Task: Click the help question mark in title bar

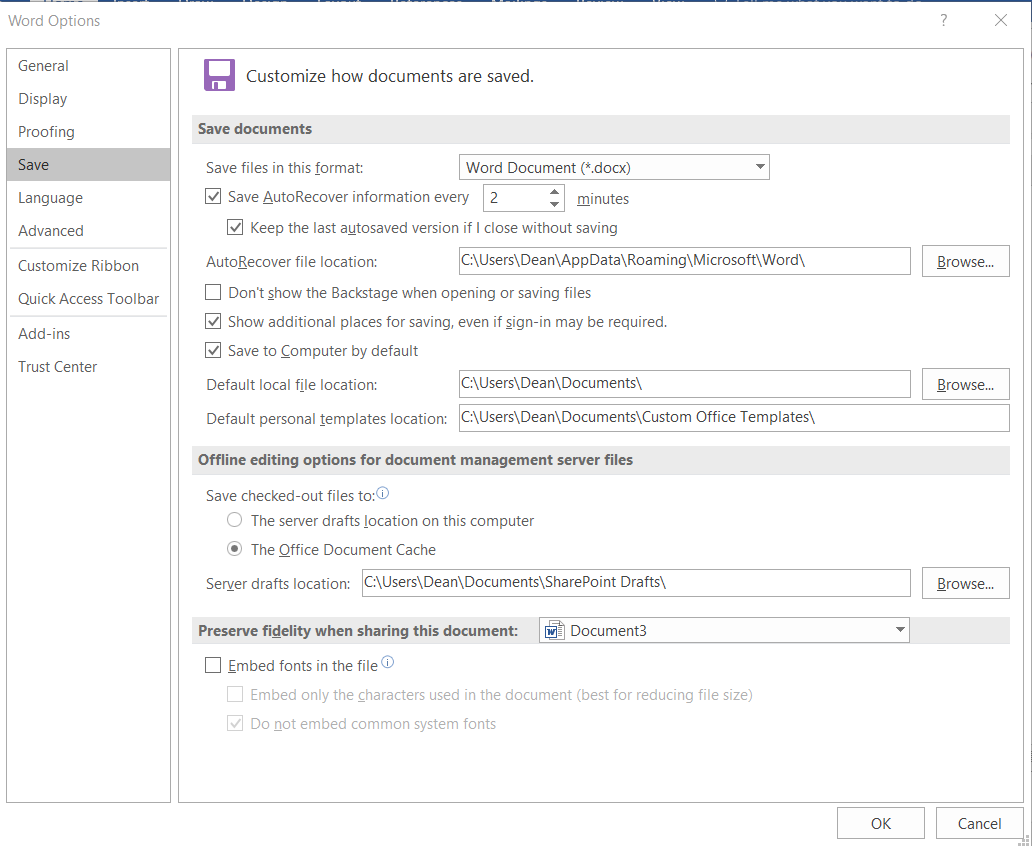Action: [x=944, y=20]
